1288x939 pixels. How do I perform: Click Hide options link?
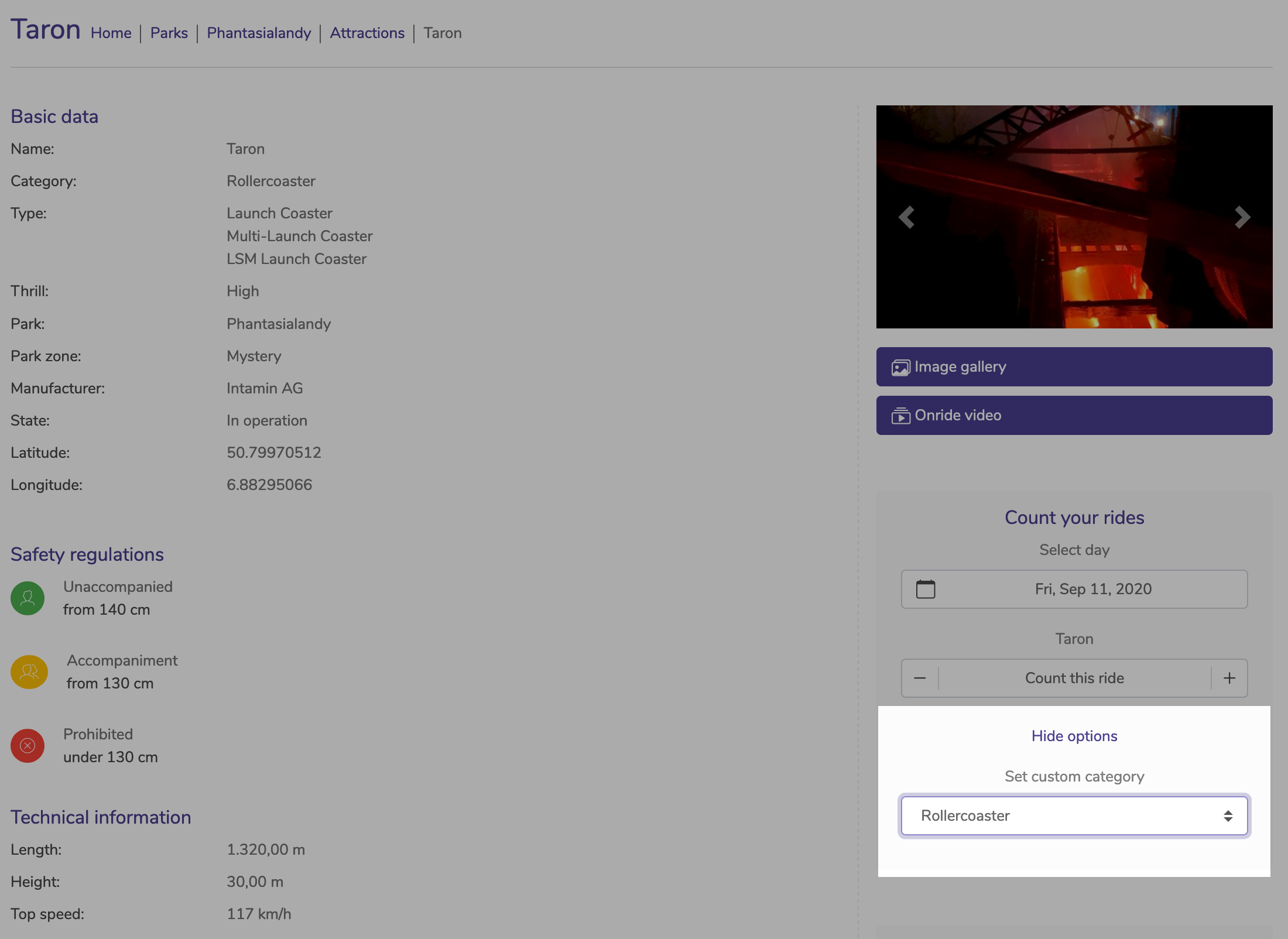coord(1074,736)
